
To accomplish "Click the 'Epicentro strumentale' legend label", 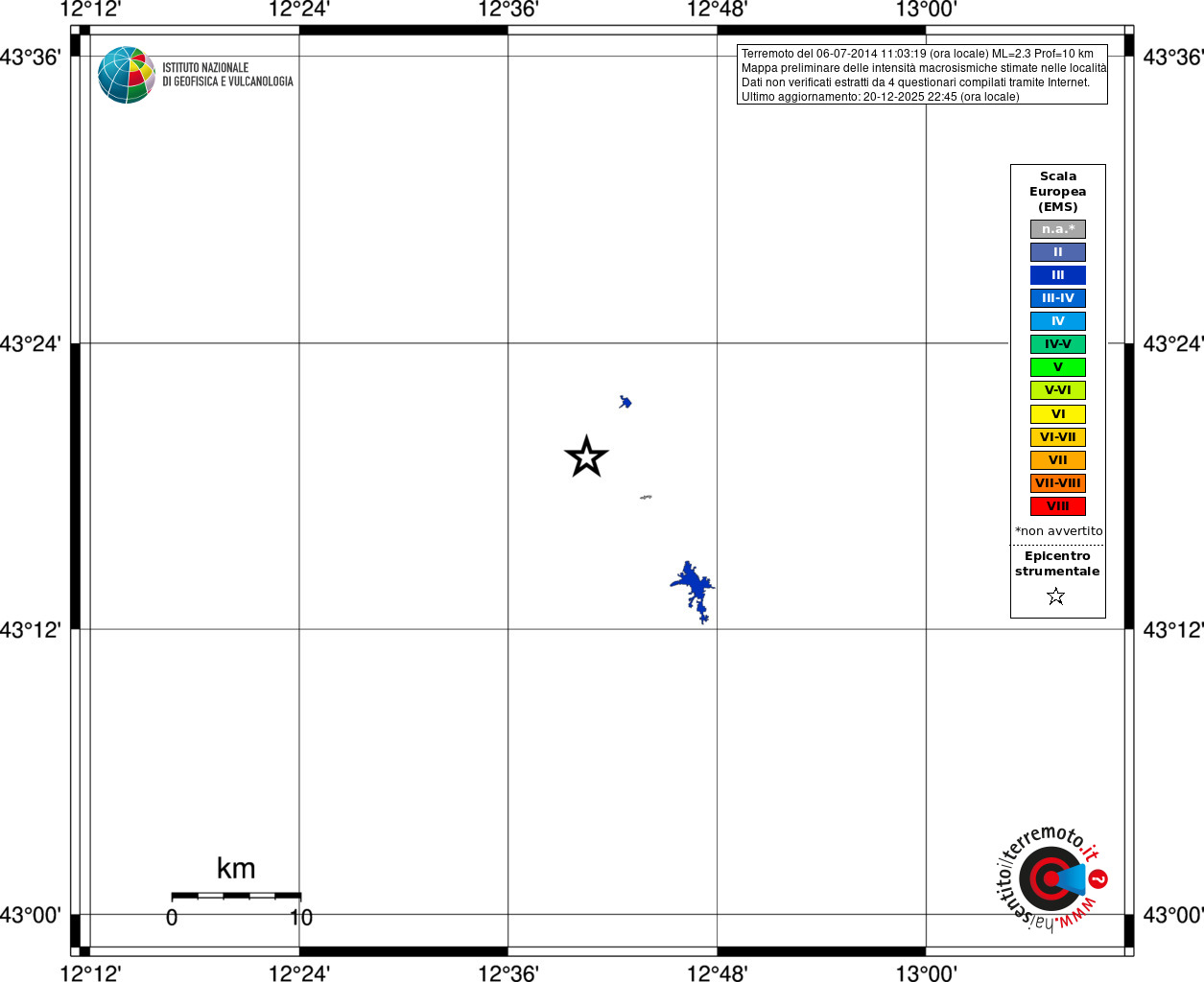I will click(1057, 564).
